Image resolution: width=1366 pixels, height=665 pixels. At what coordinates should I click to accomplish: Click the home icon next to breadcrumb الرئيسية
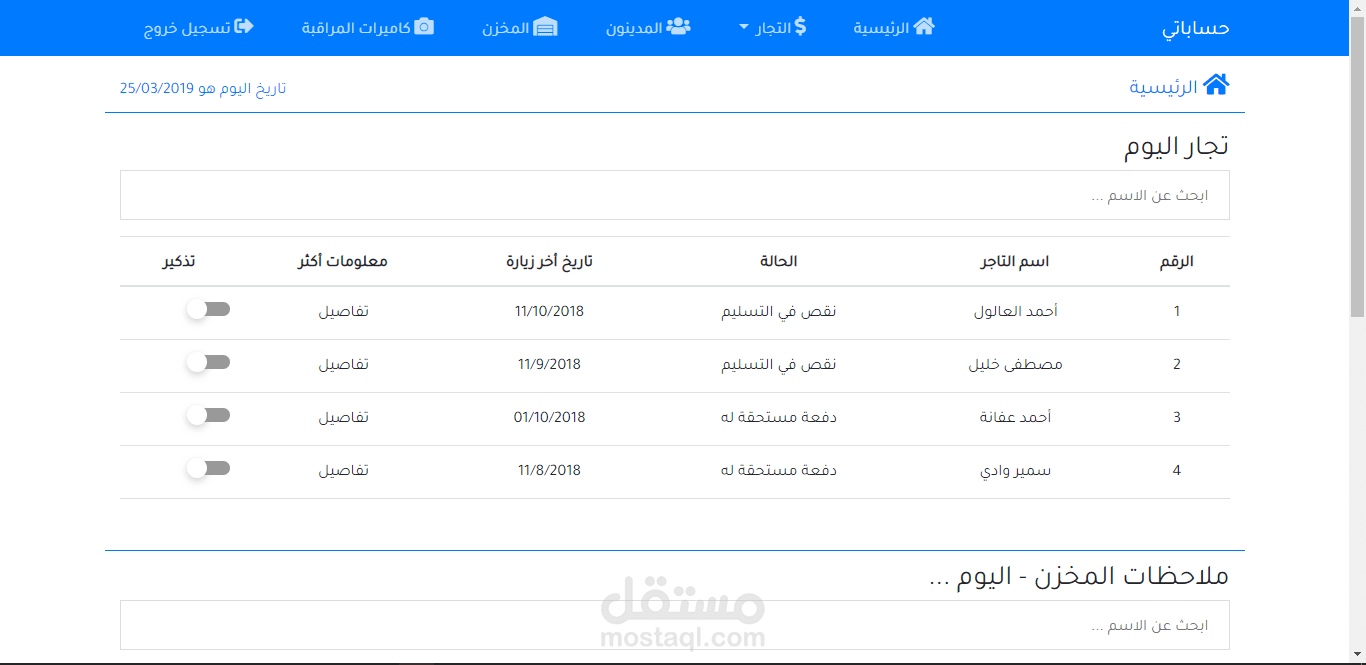point(1217,84)
